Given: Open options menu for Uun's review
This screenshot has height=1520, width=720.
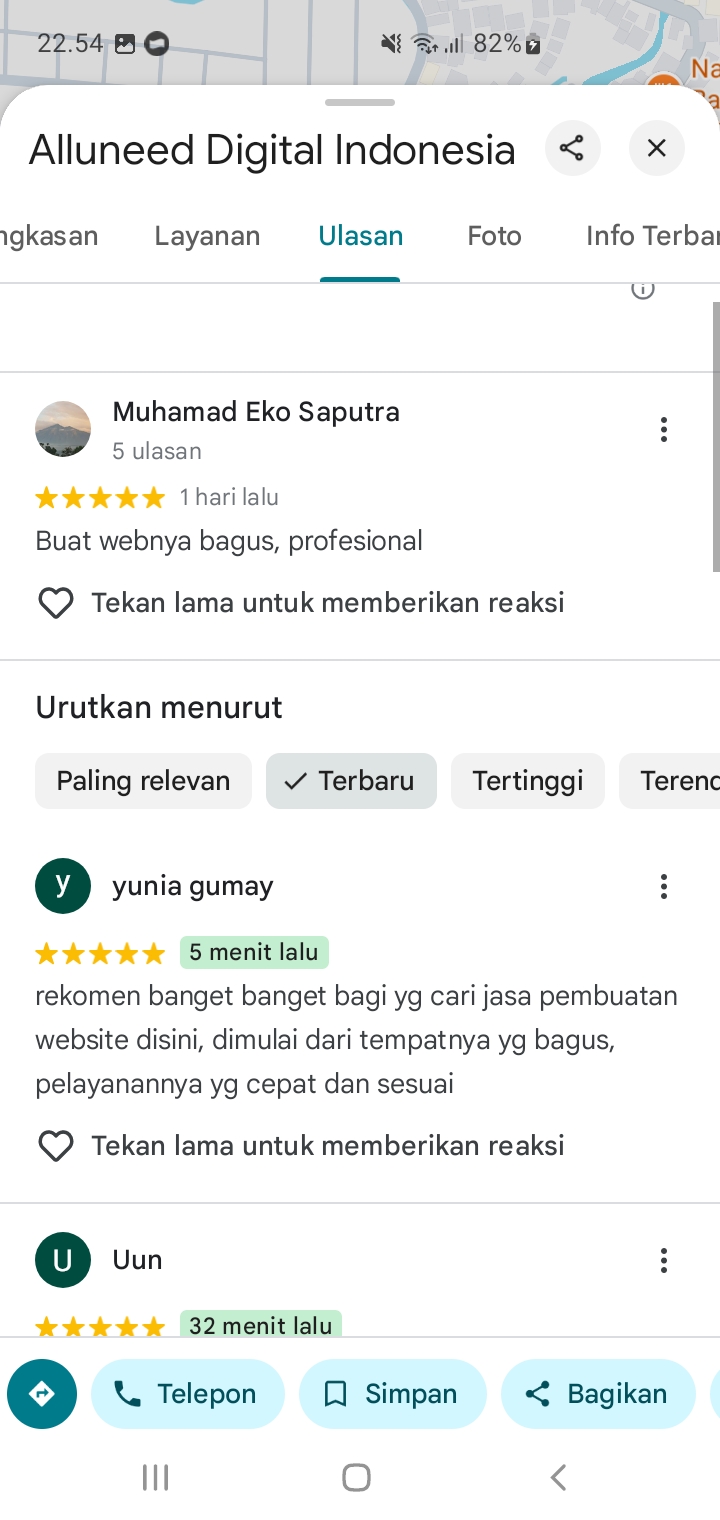Looking at the screenshot, I should [663, 1260].
